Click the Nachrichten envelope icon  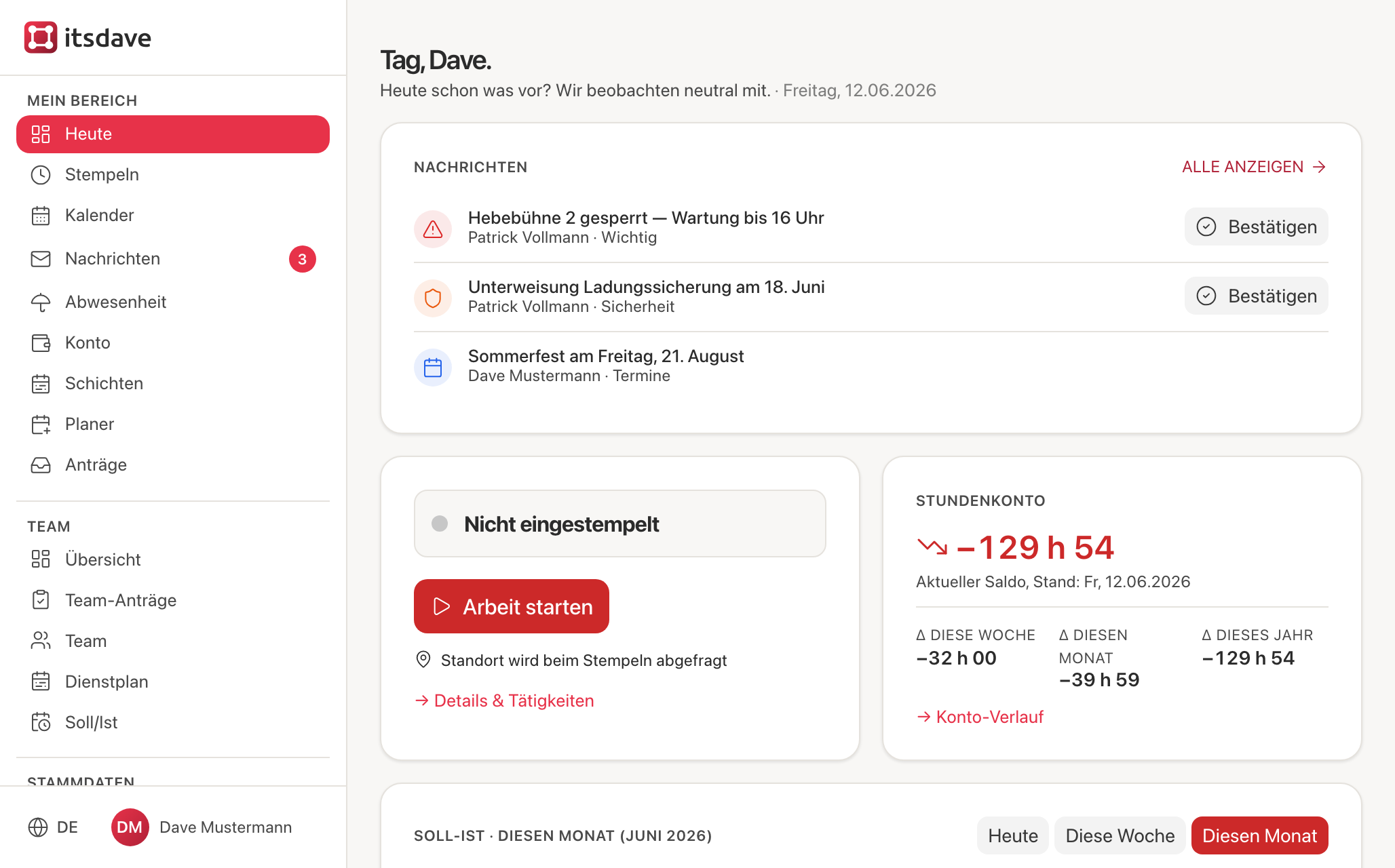click(41, 259)
